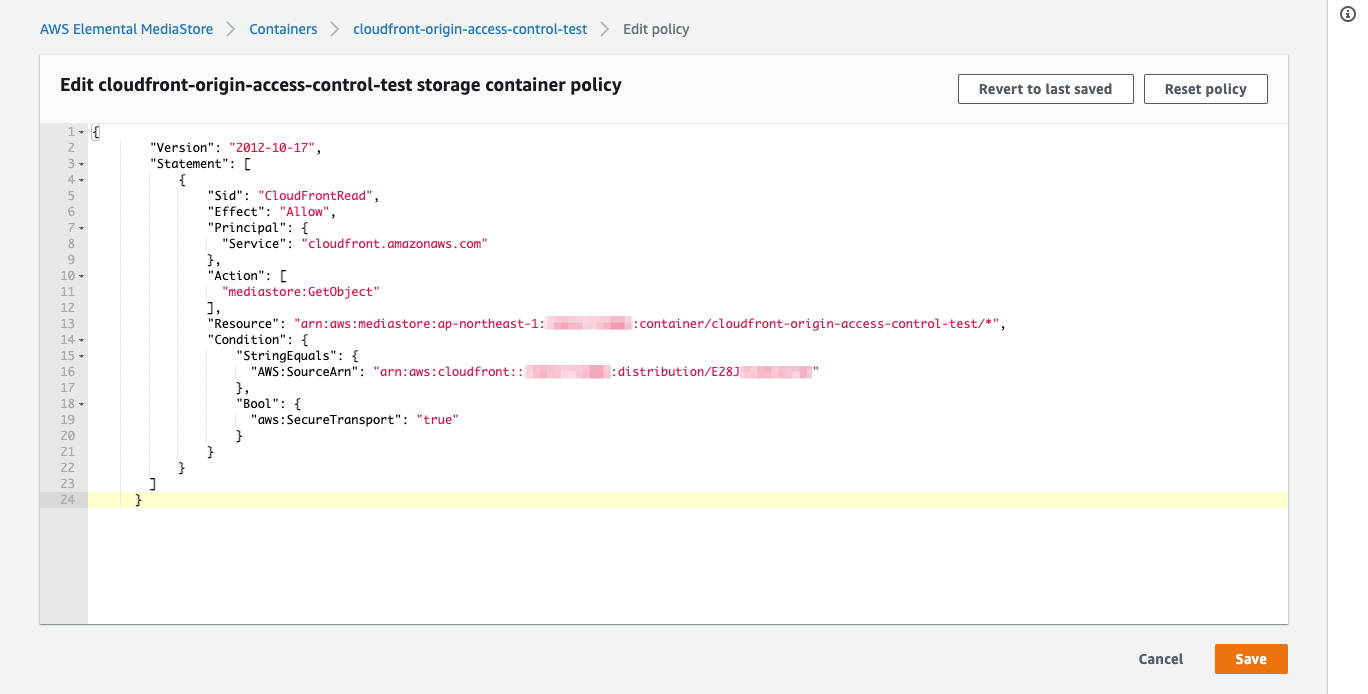Click line number 2 in the gutter
The image size is (1368, 694).
[x=71, y=148]
